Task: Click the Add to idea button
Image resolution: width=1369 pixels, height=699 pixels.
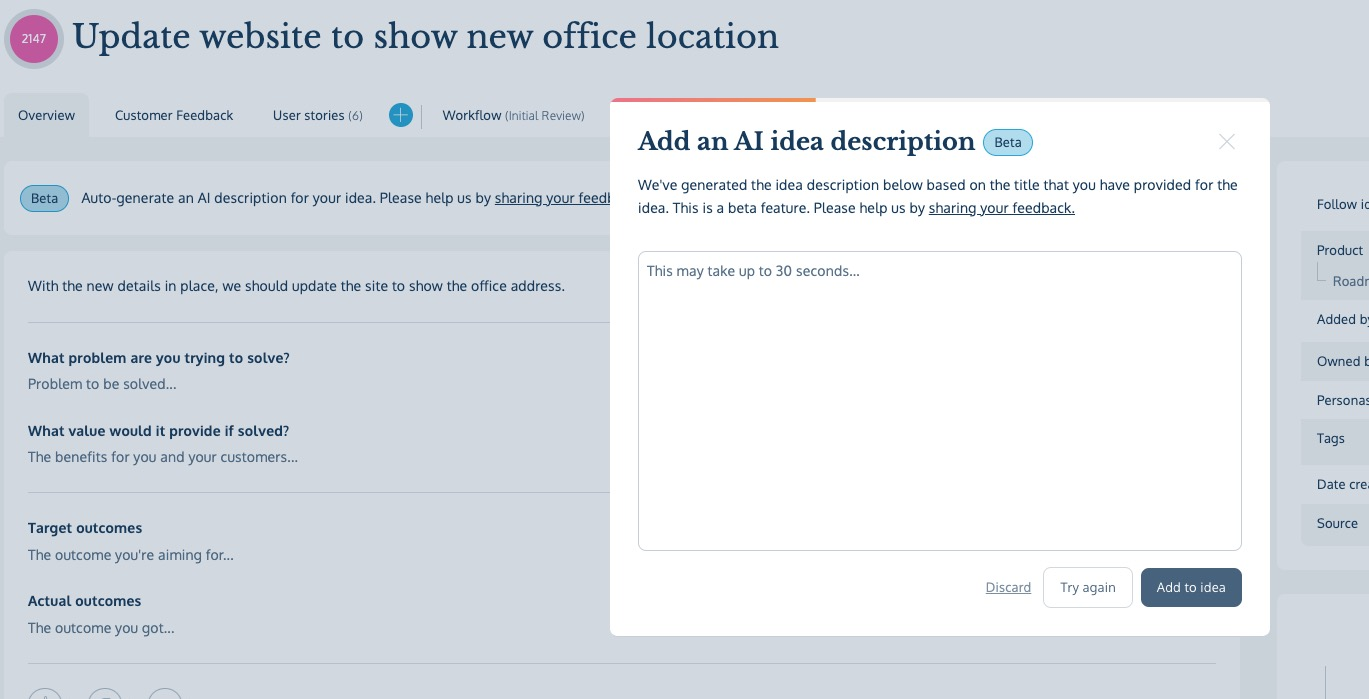Action: click(x=1191, y=587)
